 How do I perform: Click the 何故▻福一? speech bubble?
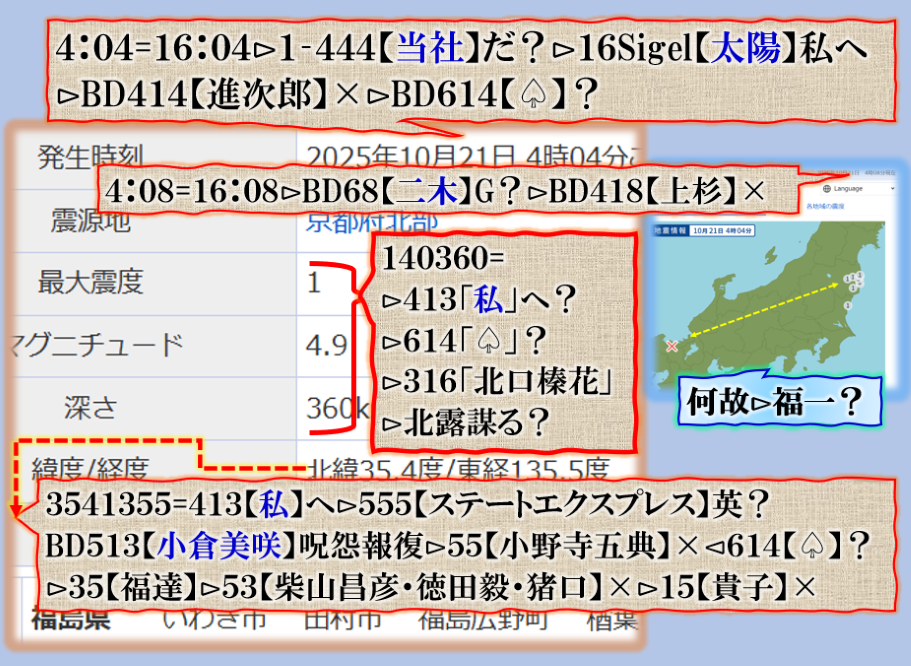pyautogui.click(x=775, y=401)
